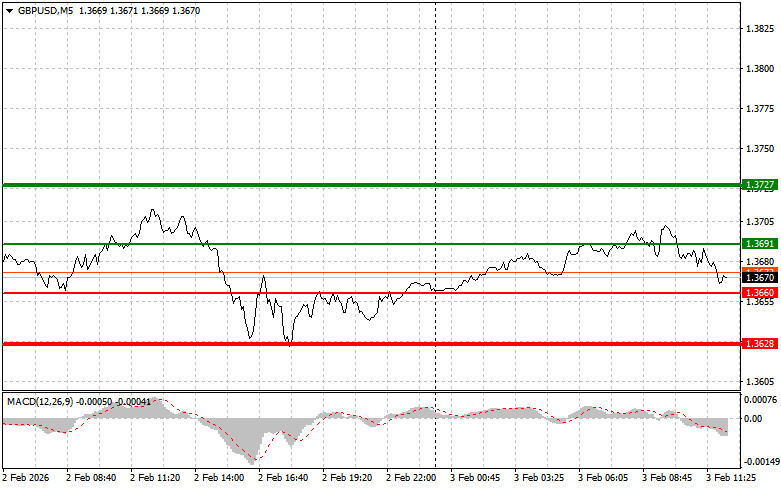
Task: Click the 1.3705 price scale value
Action: click(x=760, y=222)
